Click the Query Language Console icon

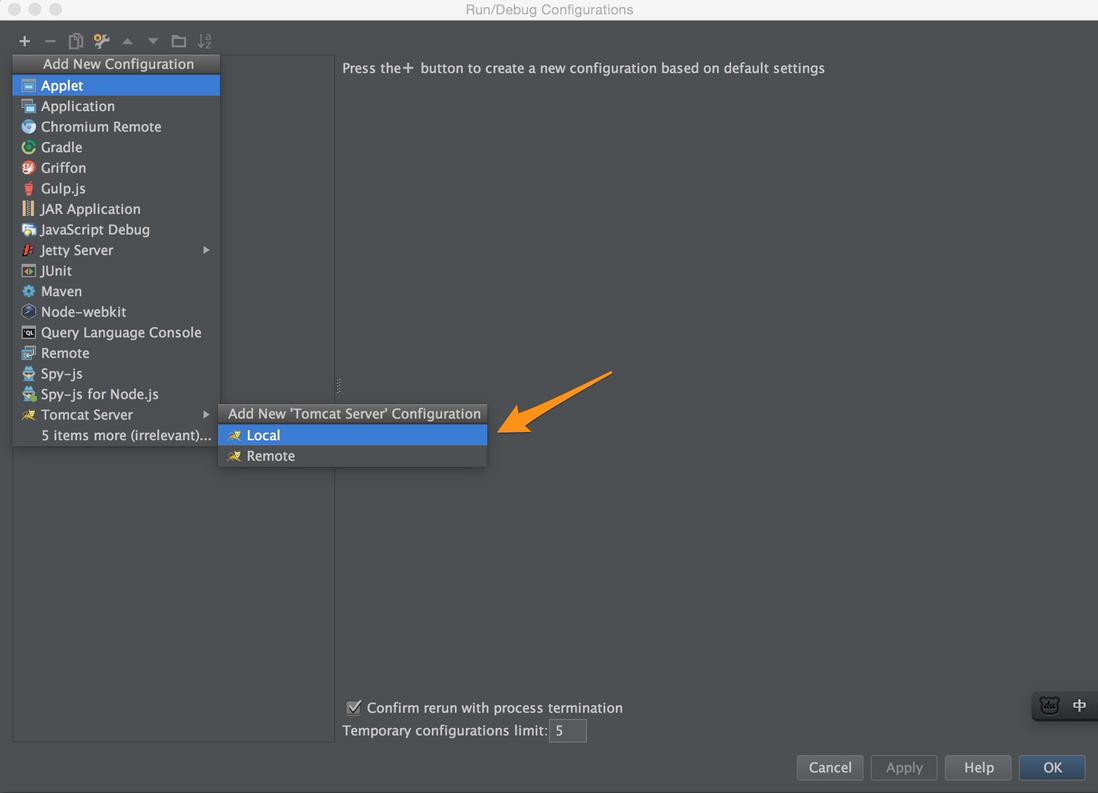(29, 333)
